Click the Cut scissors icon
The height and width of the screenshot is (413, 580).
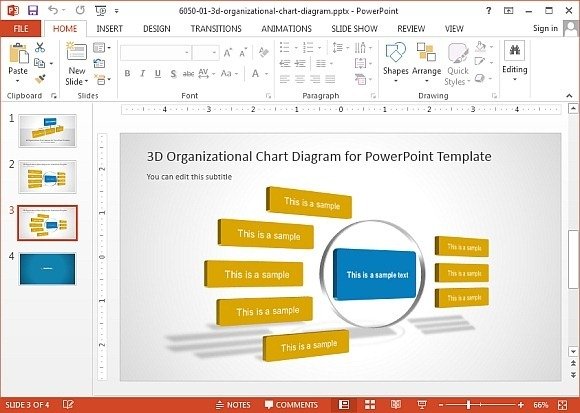40,47
